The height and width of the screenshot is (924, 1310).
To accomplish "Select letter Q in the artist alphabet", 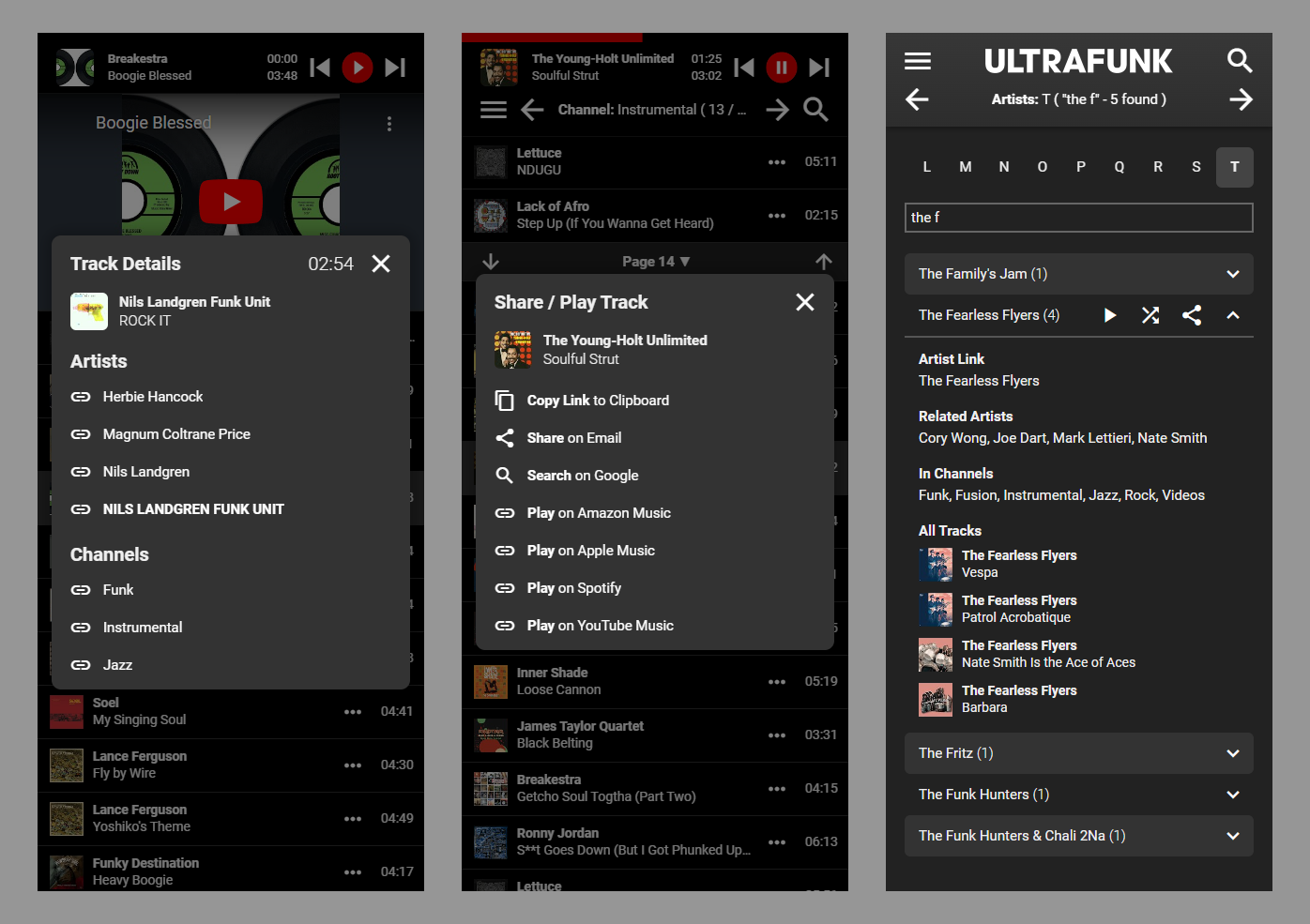I will [x=1120, y=167].
